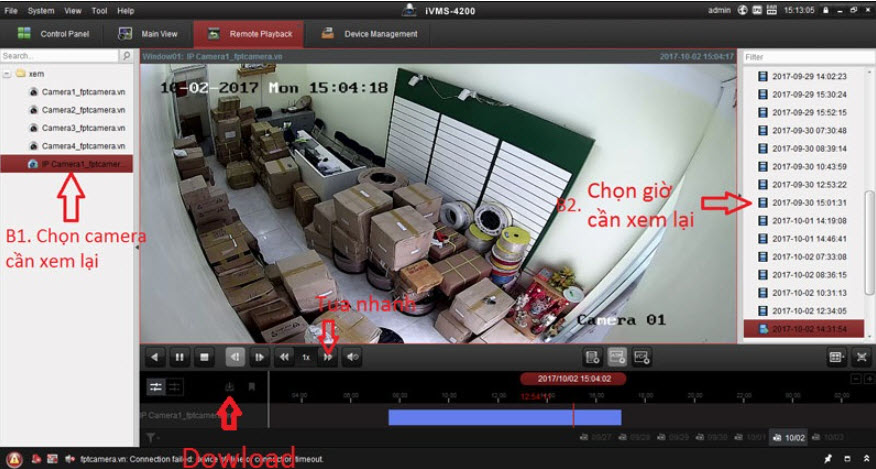The height and width of the screenshot is (469, 876).
Task: Click the CPU usage icon in title bar
Action: pos(757,10)
